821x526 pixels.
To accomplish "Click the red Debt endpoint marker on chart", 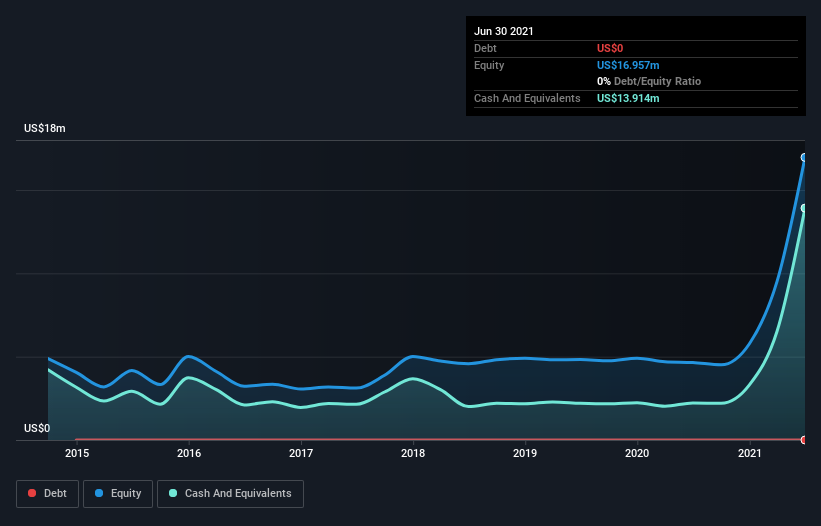I will (x=804, y=440).
